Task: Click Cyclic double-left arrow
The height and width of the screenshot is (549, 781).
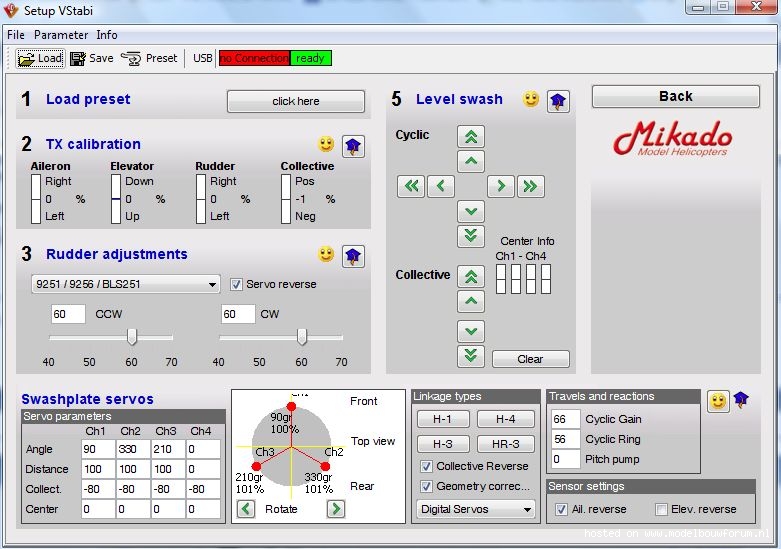Action: (x=411, y=186)
